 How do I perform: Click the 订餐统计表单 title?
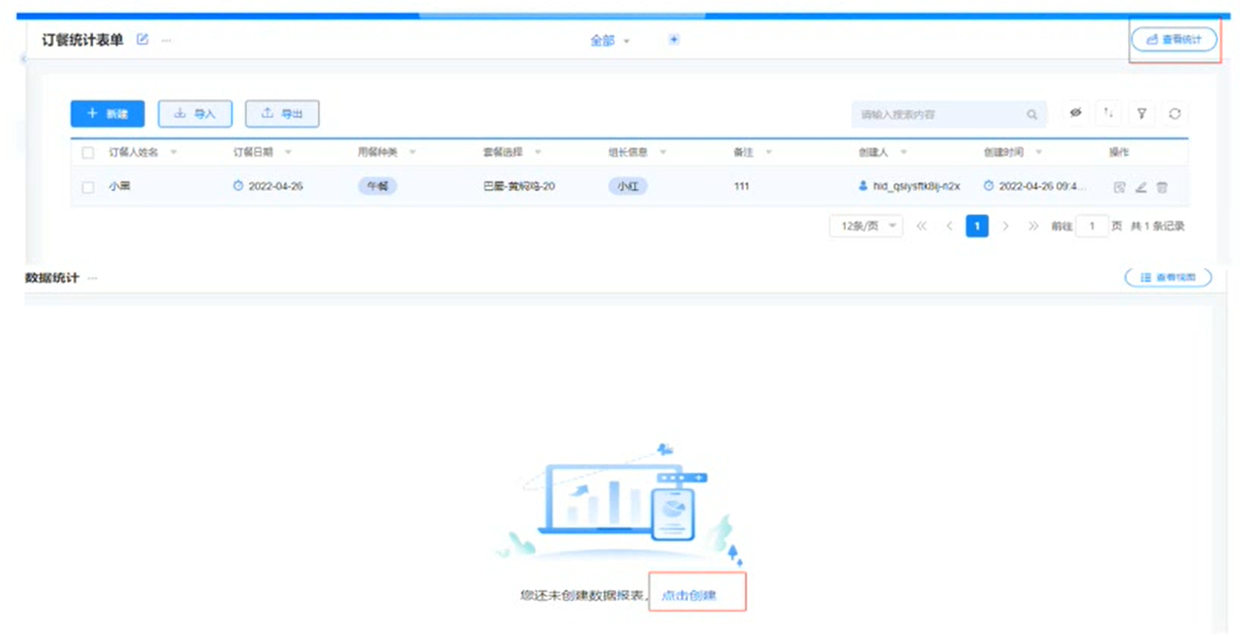point(83,40)
